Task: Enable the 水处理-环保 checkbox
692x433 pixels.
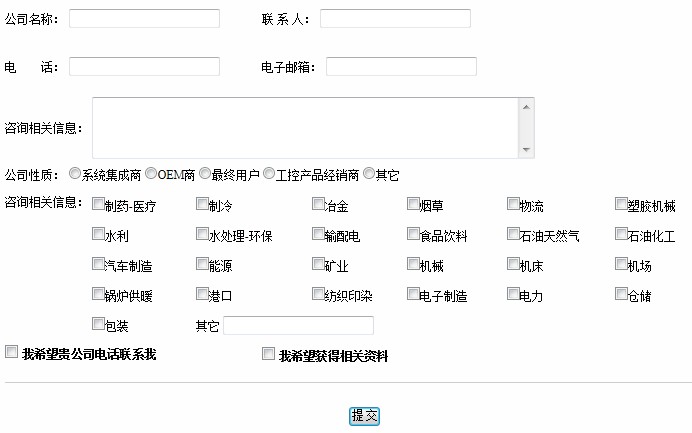Action: click(202, 235)
